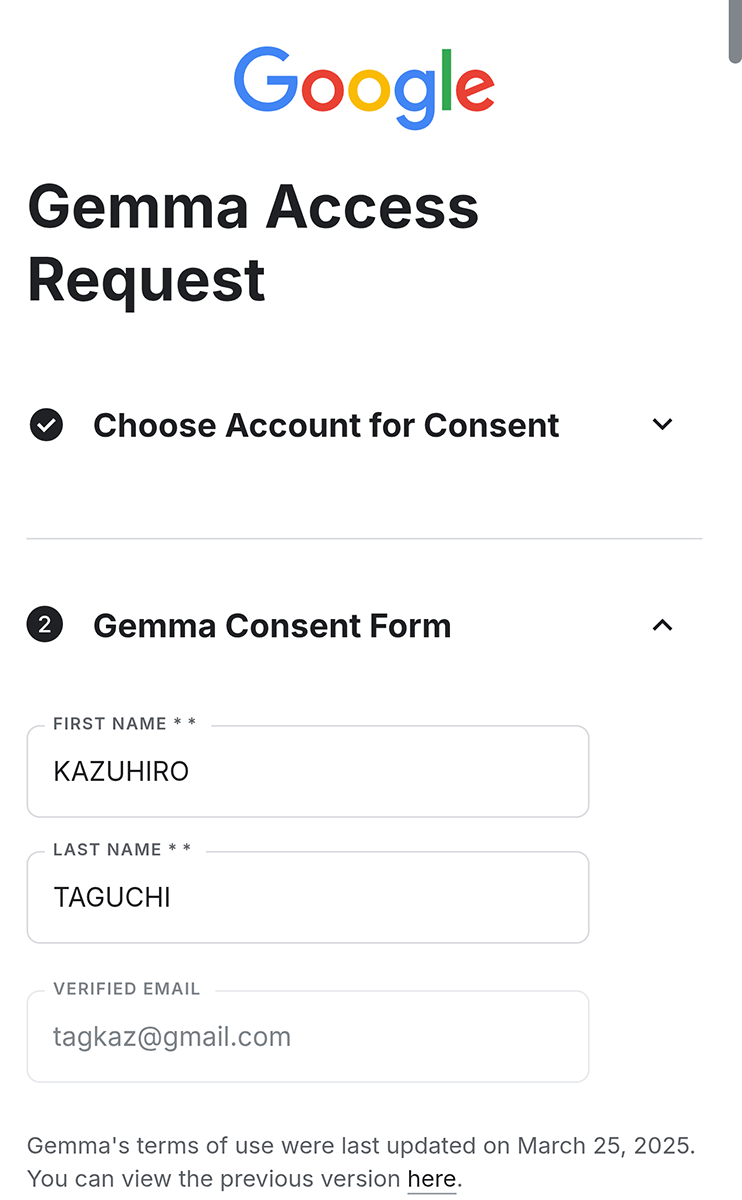Screen dimensions: 742x1200
Task: Click the horizontal divider between sections
Action: (x=364, y=539)
